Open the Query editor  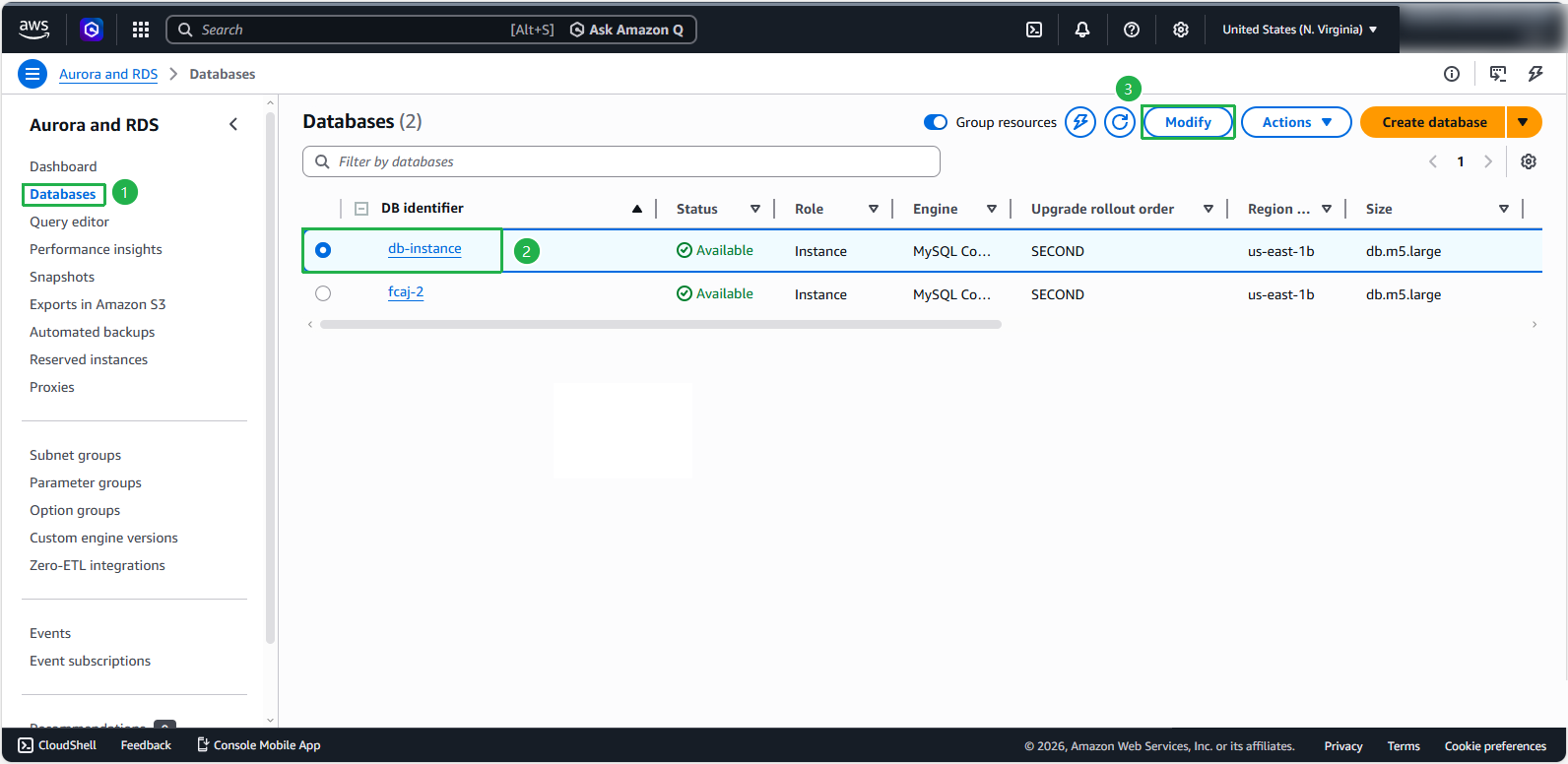[69, 222]
